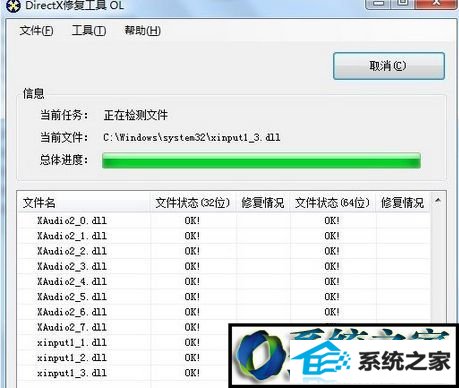Click the 取消(C) cancel button

pyautogui.click(x=389, y=66)
